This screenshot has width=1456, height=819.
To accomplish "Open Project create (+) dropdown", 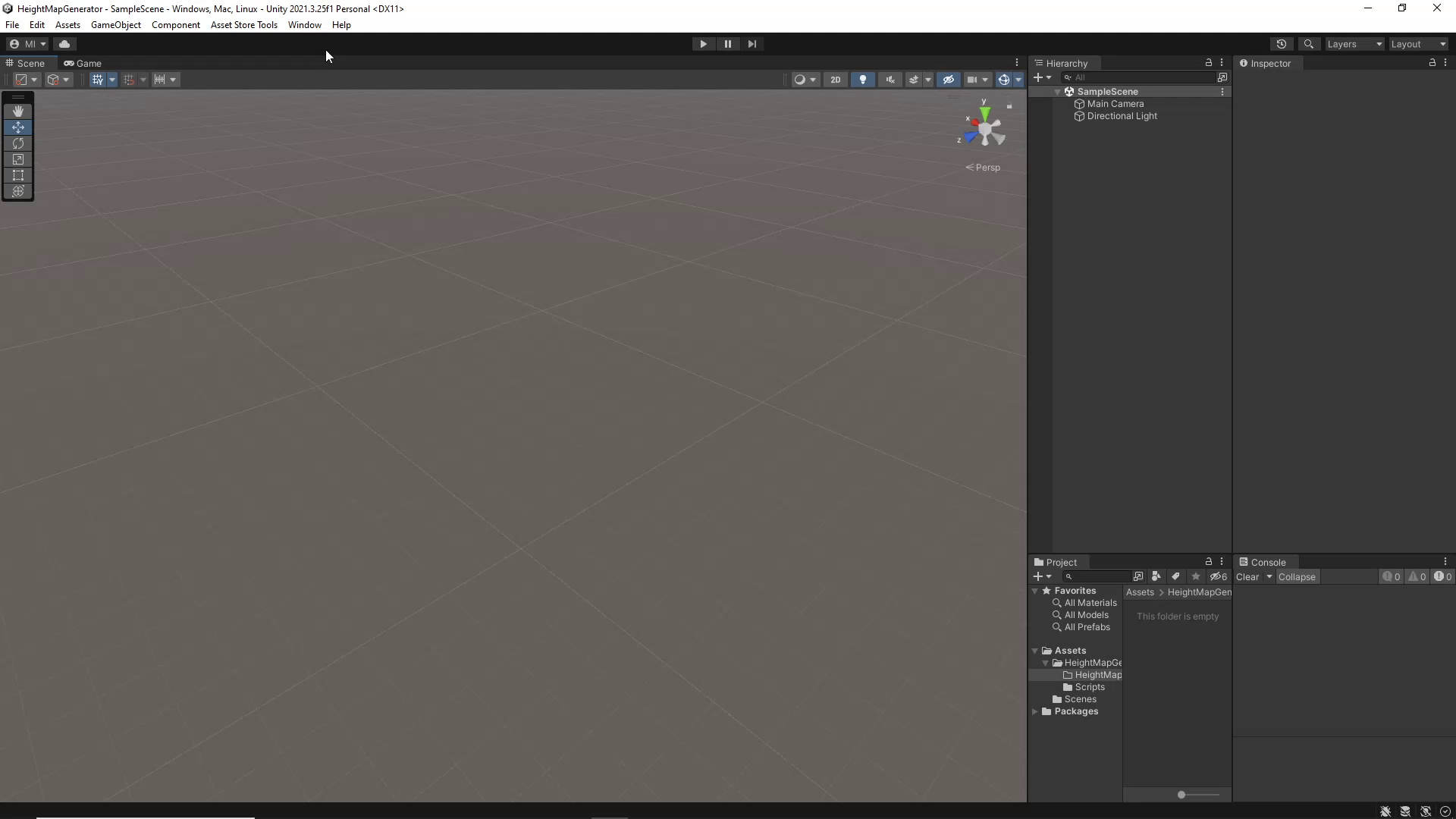I will (1043, 576).
